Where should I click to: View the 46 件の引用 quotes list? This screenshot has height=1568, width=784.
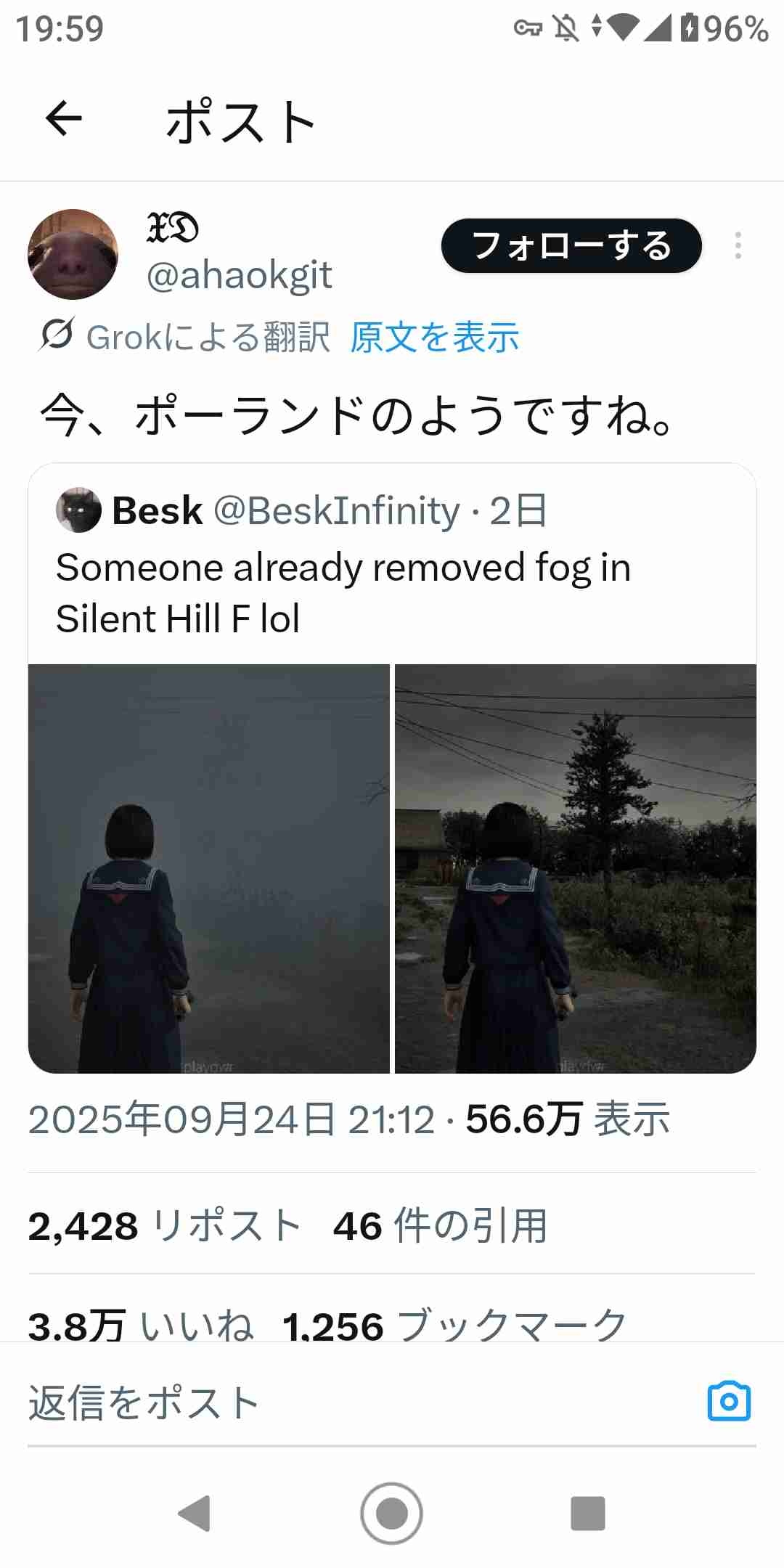pyautogui.click(x=440, y=1226)
